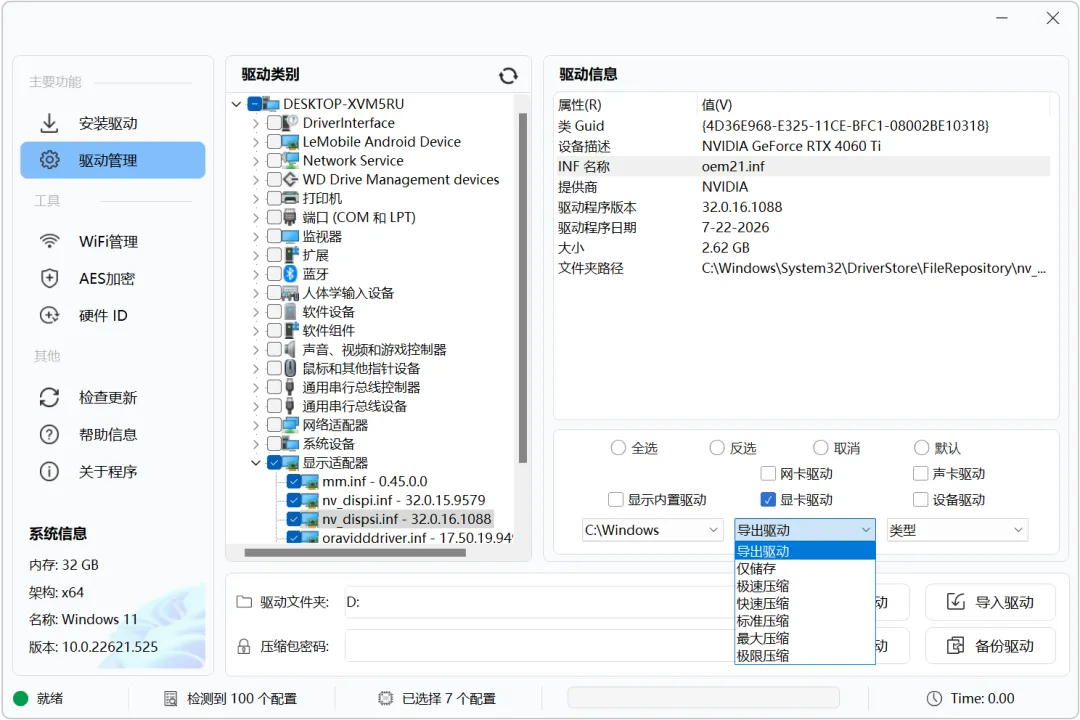Open the C:\Windows path dropdown
The height and width of the screenshot is (720, 1080).
(653, 530)
